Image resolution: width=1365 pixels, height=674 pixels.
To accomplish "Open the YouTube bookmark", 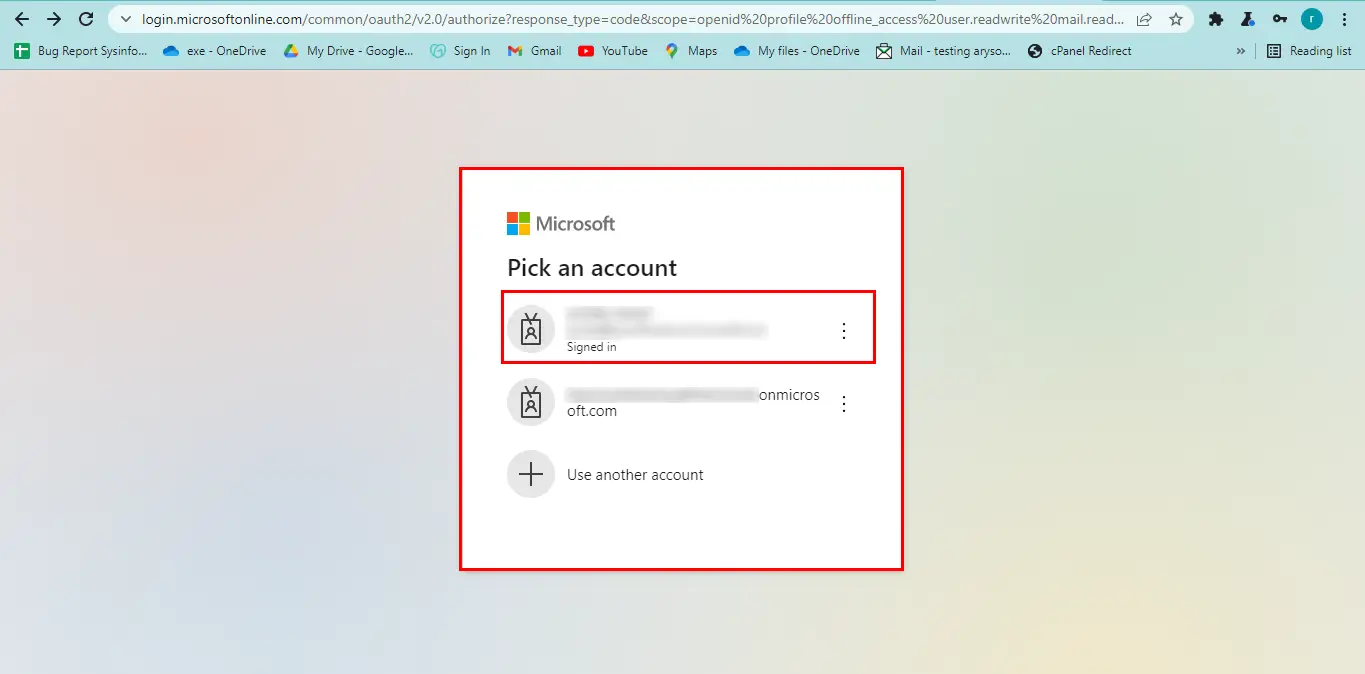I will tap(613, 51).
